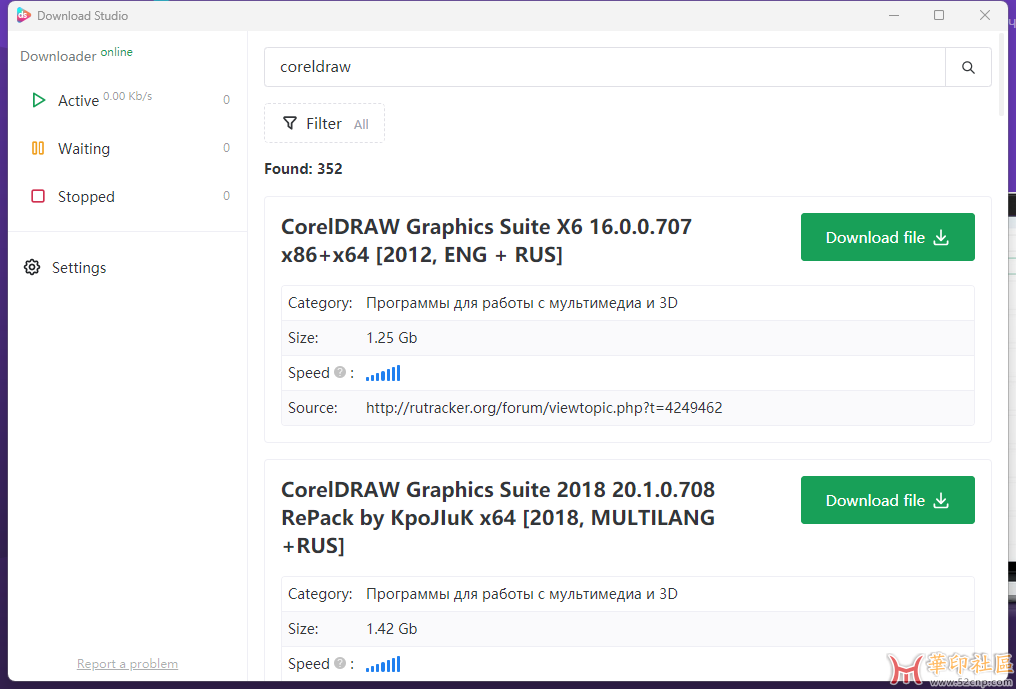Click CorelDRAW Graphics Suite X6 title
The height and width of the screenshot is (689, 1016).
coord(486,240)
